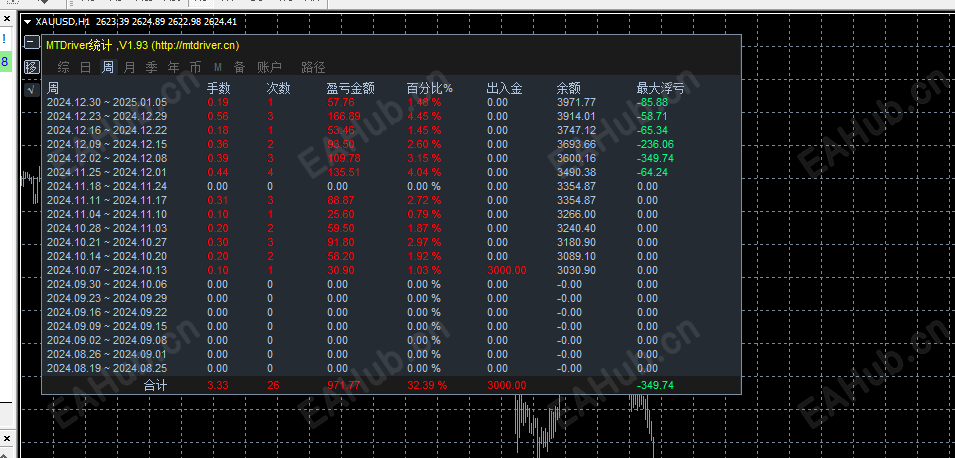Switch to the 币 currency tab

(195, 67)
